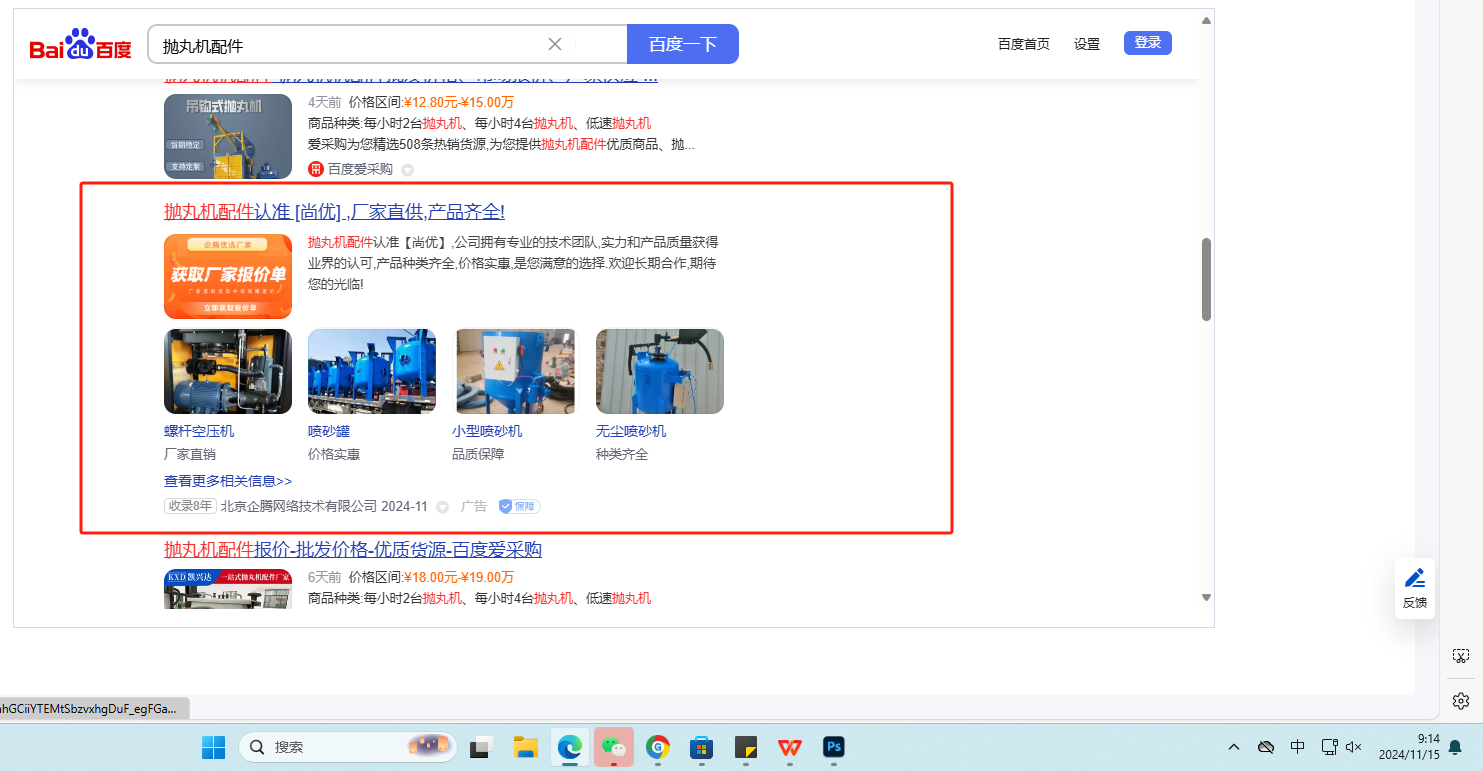Open the KXD 凯兴达 result thumbnail
Screen dimensions: 1483x771
point(228,589)
